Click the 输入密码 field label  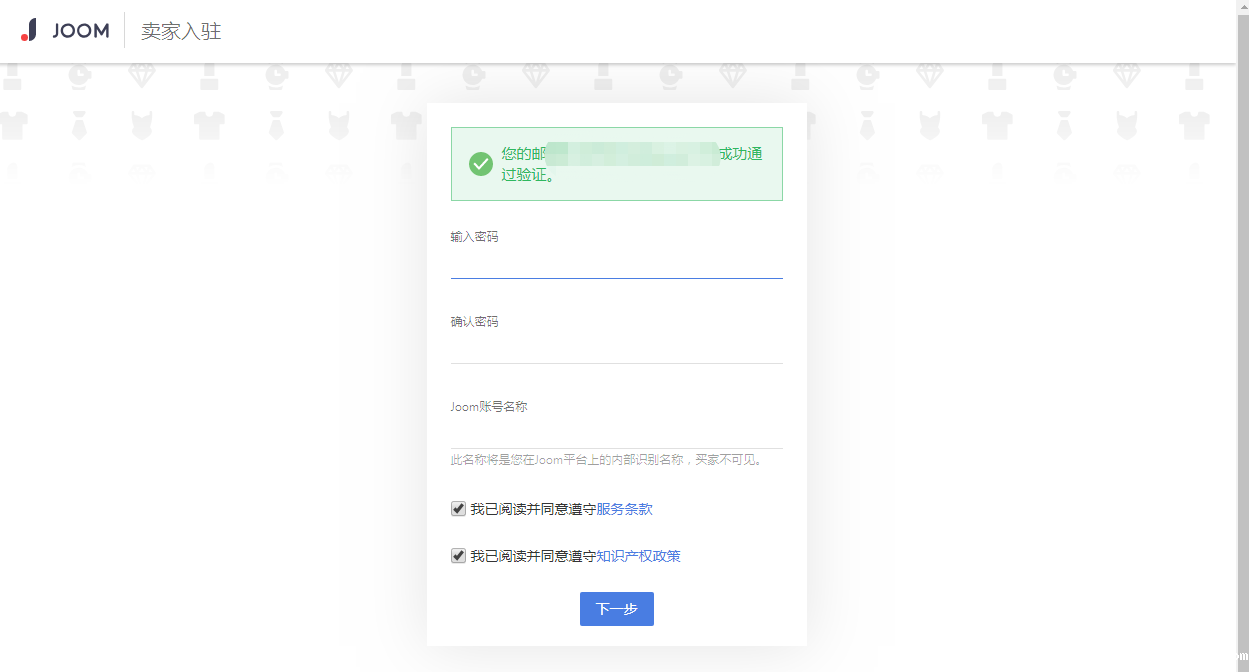(474, 237)
